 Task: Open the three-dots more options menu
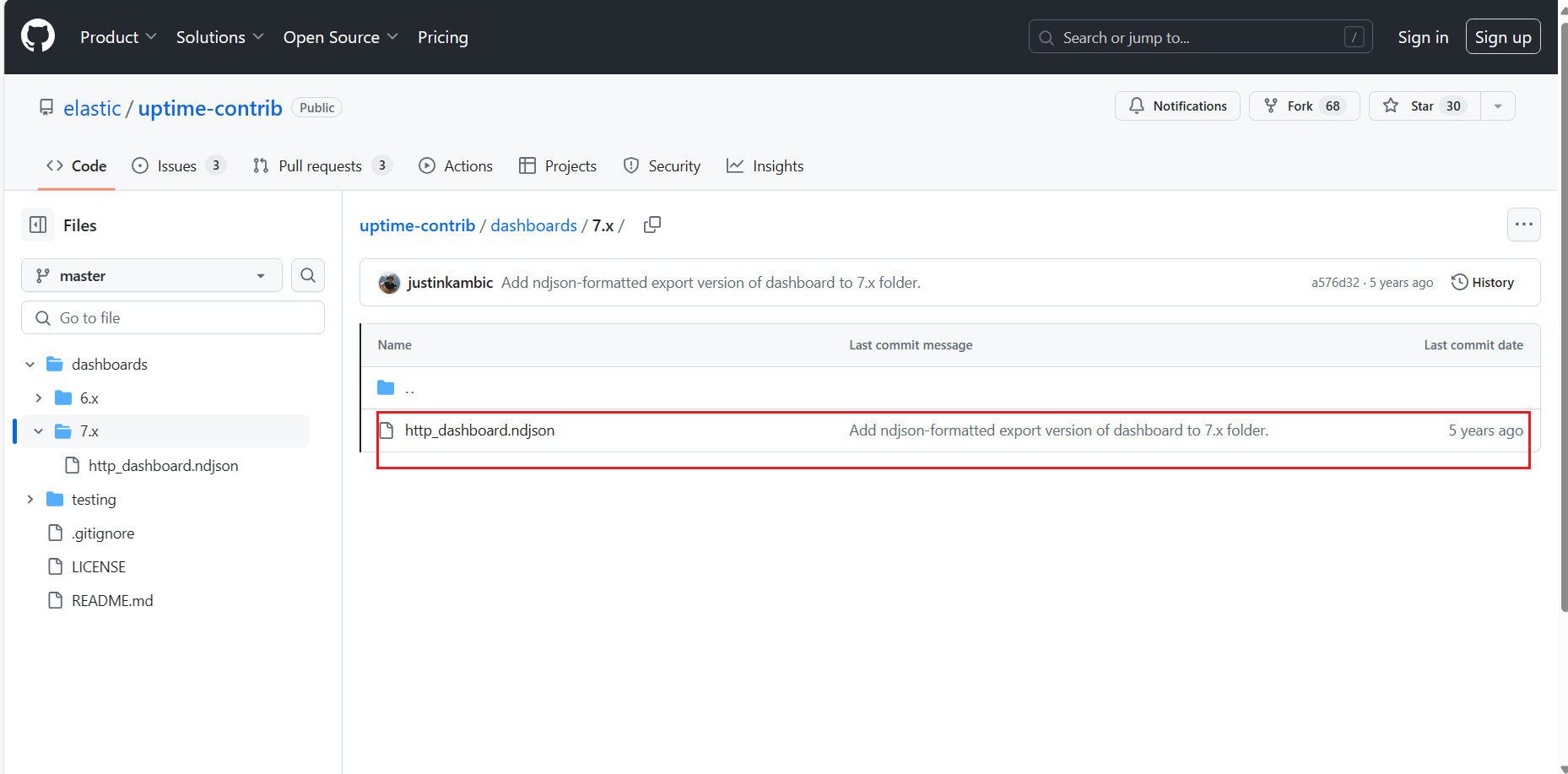[1523, 225]
